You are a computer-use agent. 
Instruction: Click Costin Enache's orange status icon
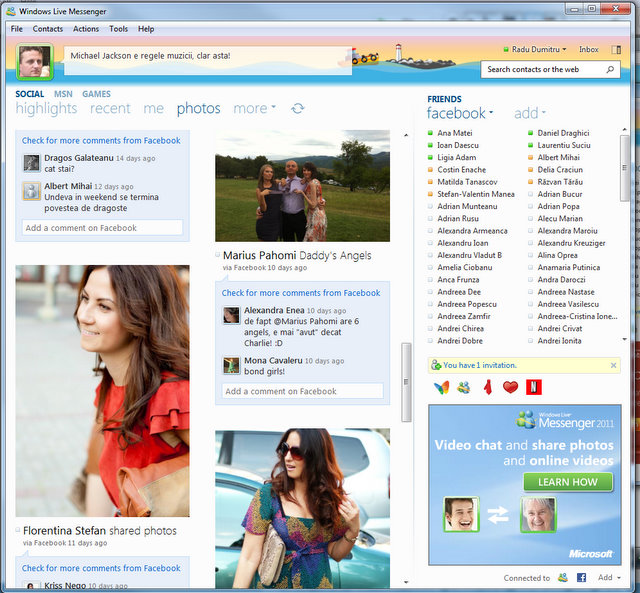(x=430, y=170)
